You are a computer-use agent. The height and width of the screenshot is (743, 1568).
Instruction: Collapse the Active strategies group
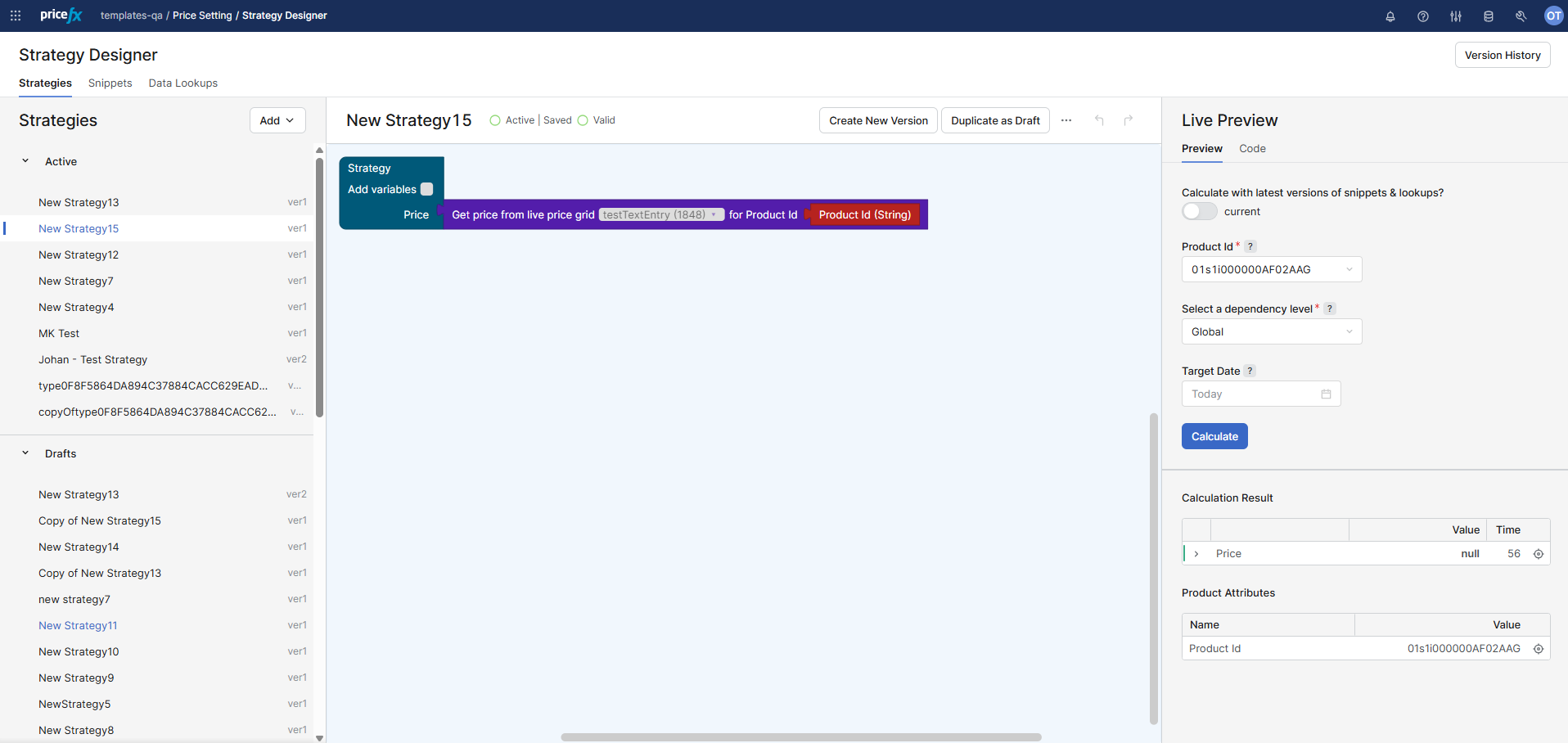25,161
